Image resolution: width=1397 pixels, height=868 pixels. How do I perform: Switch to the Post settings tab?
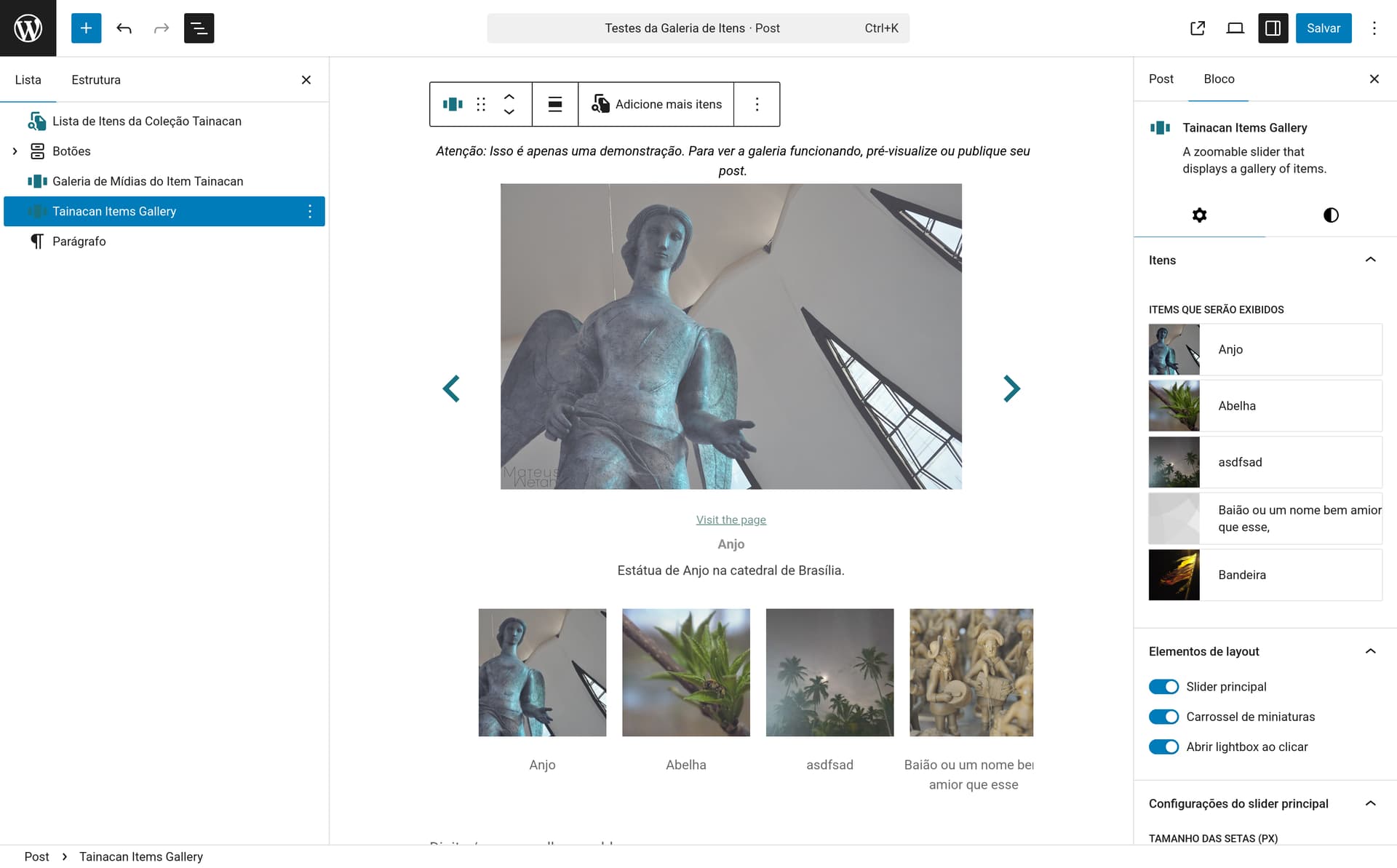coord(1161,79)
